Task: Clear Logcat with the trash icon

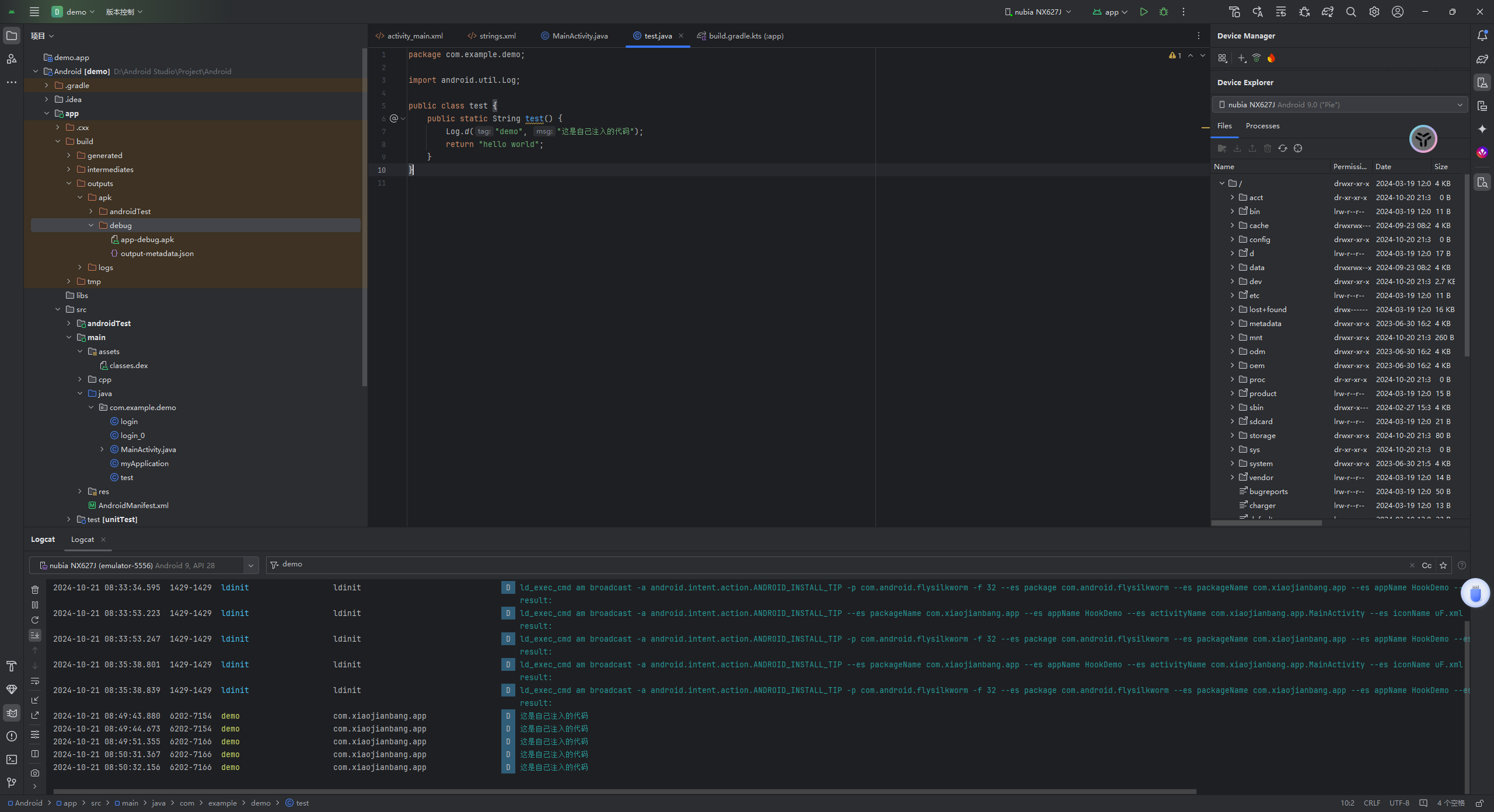Action: point(35,590)
